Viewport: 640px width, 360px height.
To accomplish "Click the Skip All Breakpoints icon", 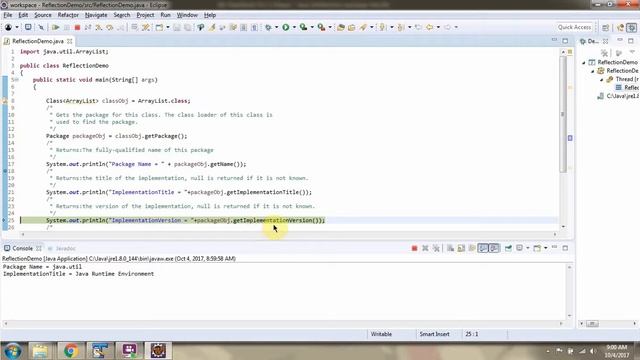I will point(41,27).
